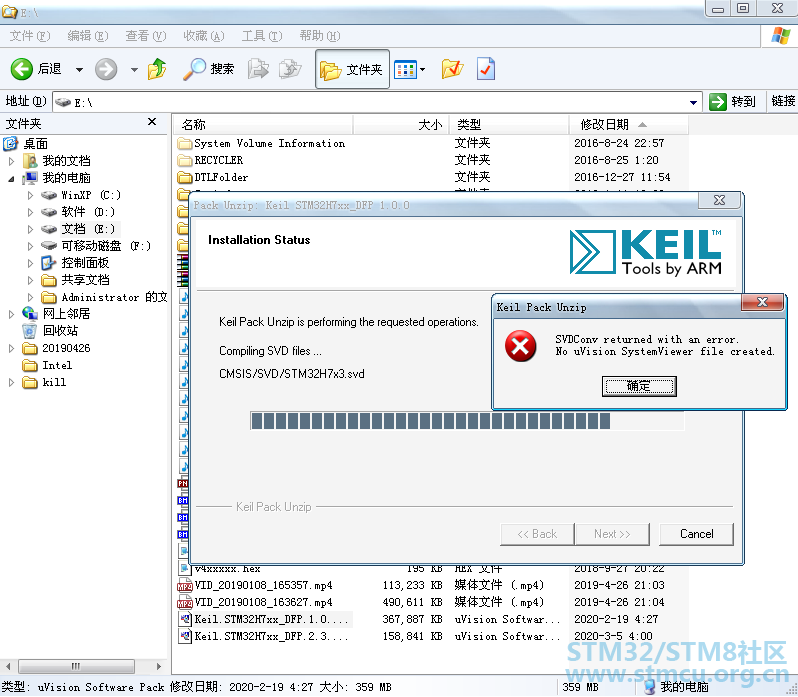The image size is (798, 697).
Task: Sort files by Size column
Action: (401, 125)
